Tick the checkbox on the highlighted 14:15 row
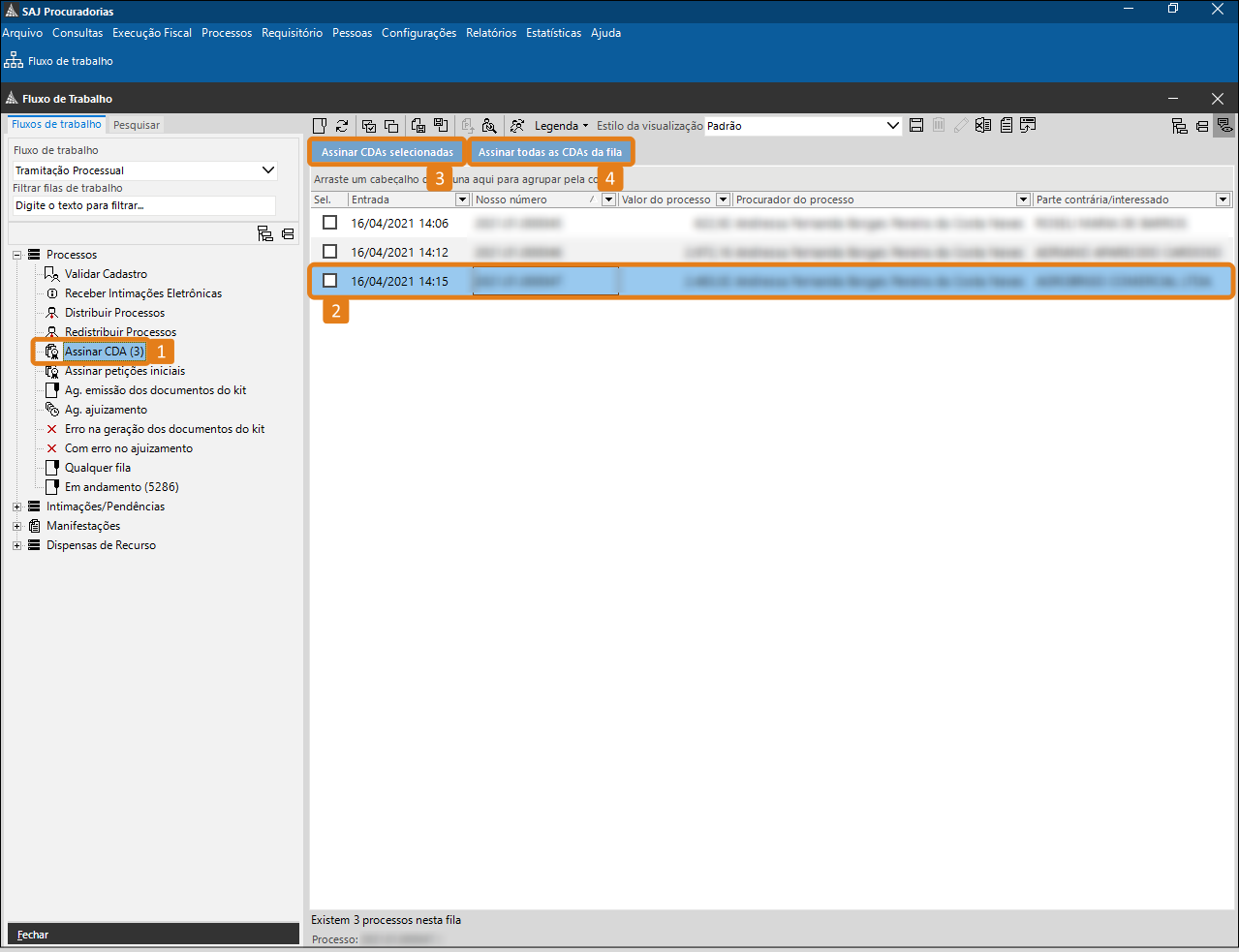The image size is (1239, 952). [x=330, y=281]
